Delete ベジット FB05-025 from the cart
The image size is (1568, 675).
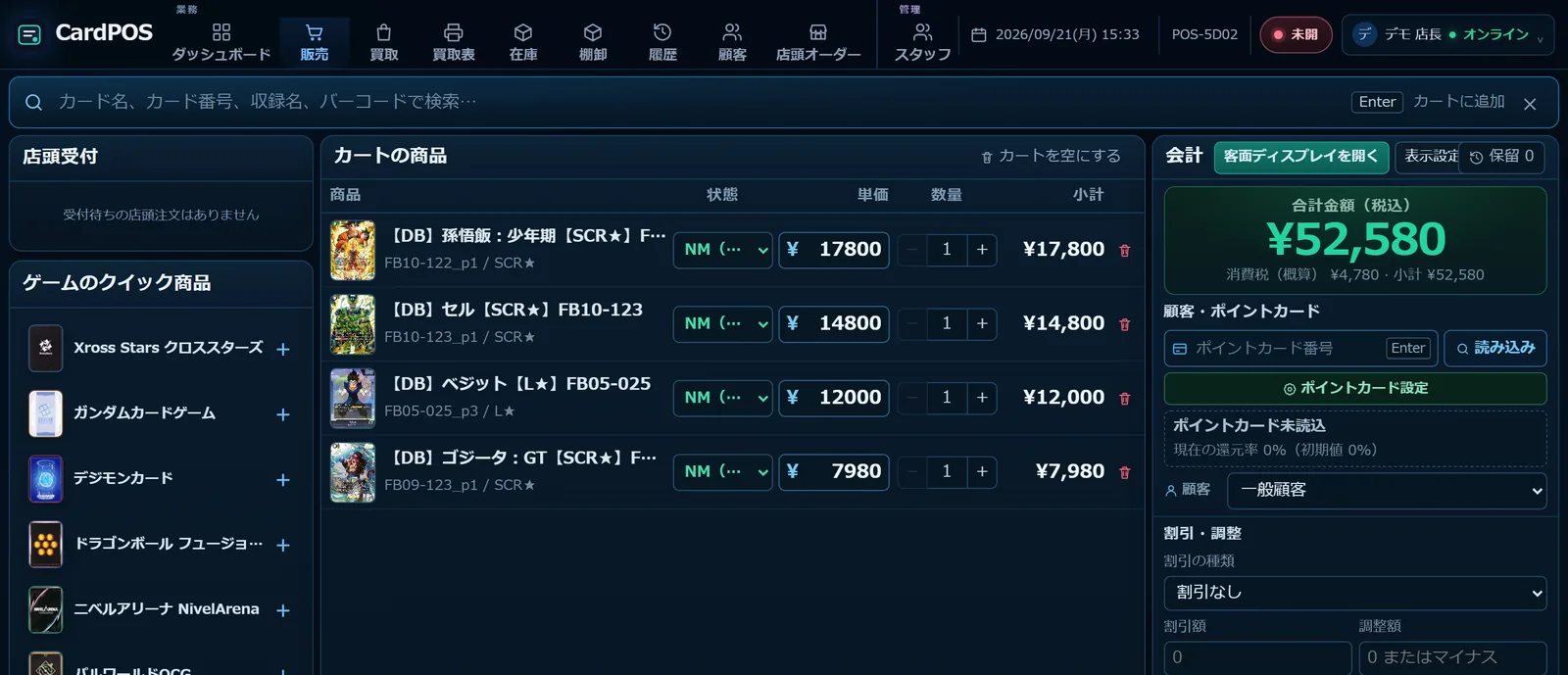tap(1125, 399)
